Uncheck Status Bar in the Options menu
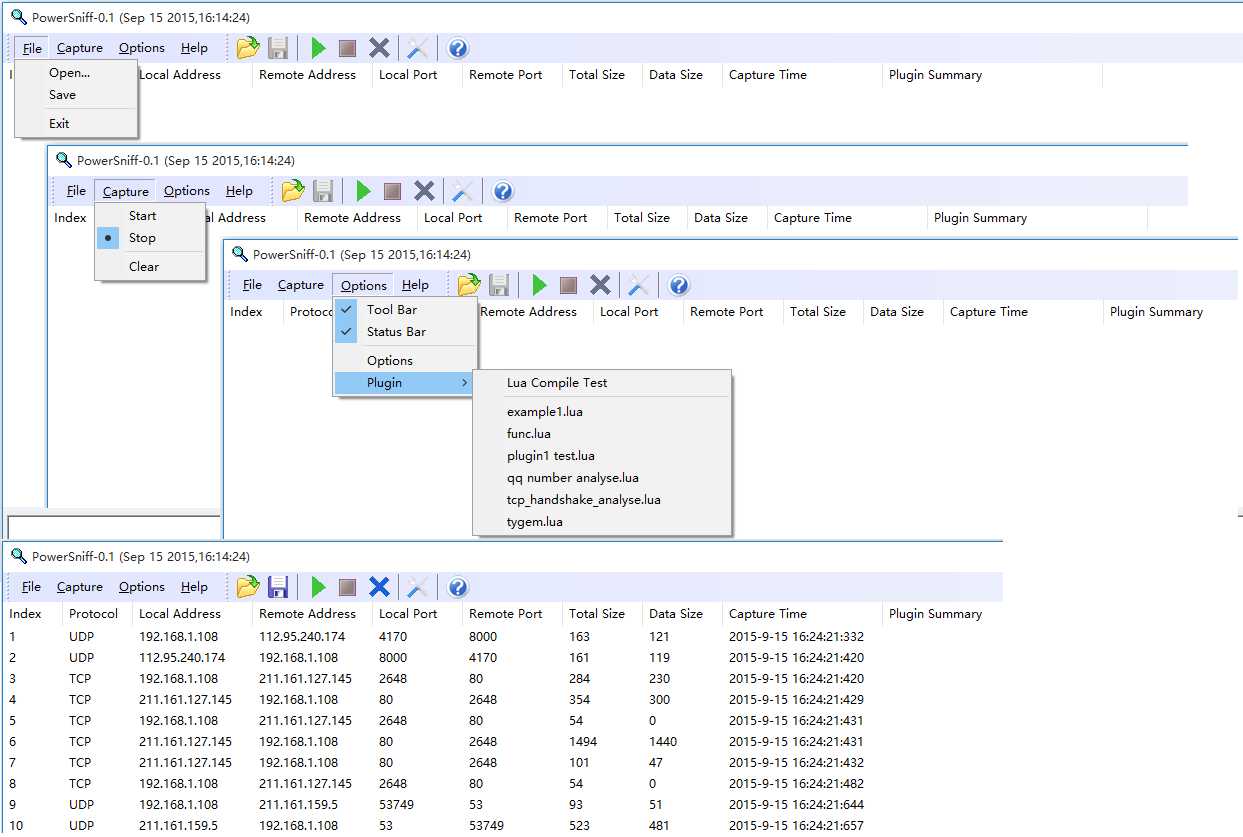The width and height of the screenshot is (1243, 837). tap(405, 332)
